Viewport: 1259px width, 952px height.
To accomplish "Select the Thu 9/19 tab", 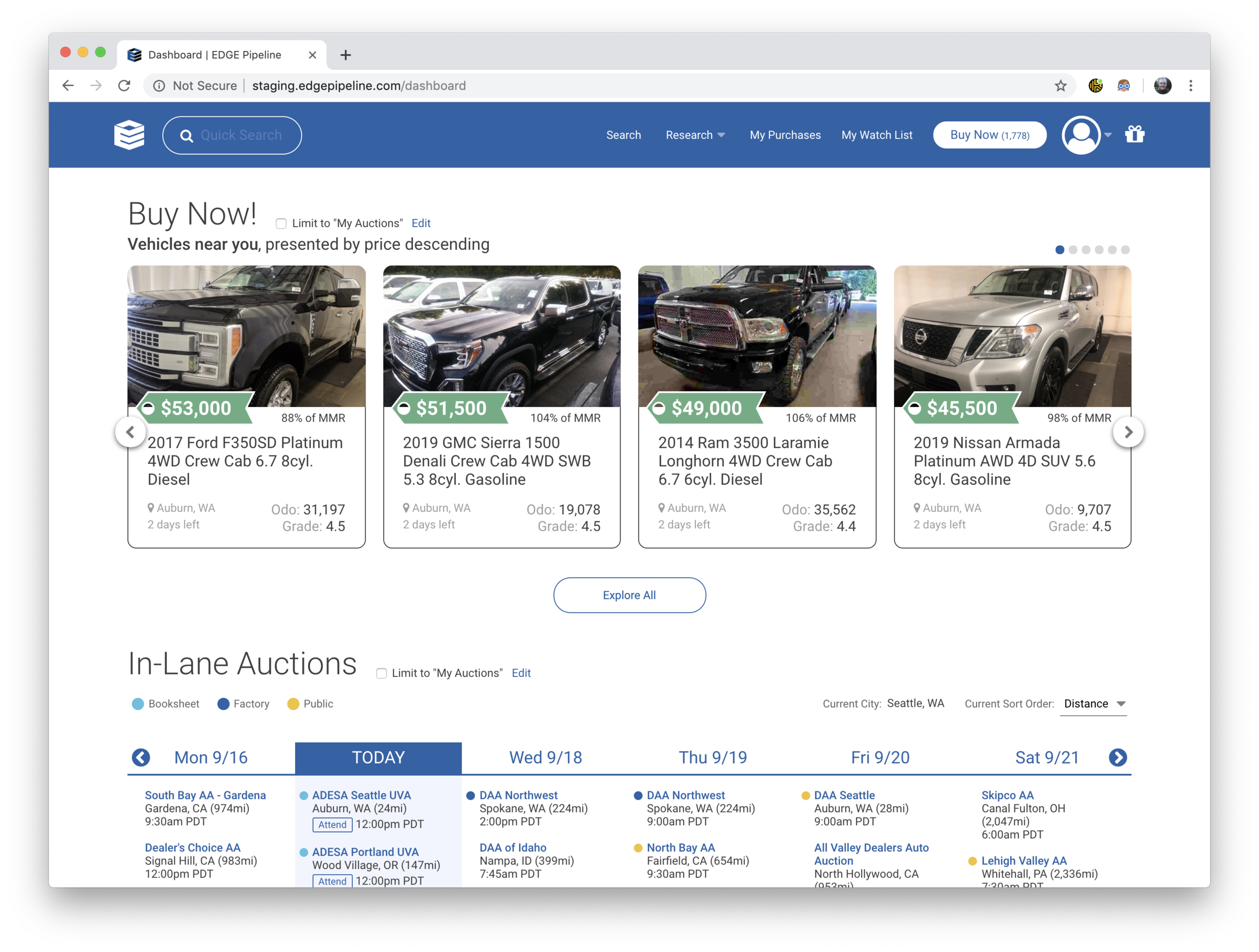I will pos(713,758).
